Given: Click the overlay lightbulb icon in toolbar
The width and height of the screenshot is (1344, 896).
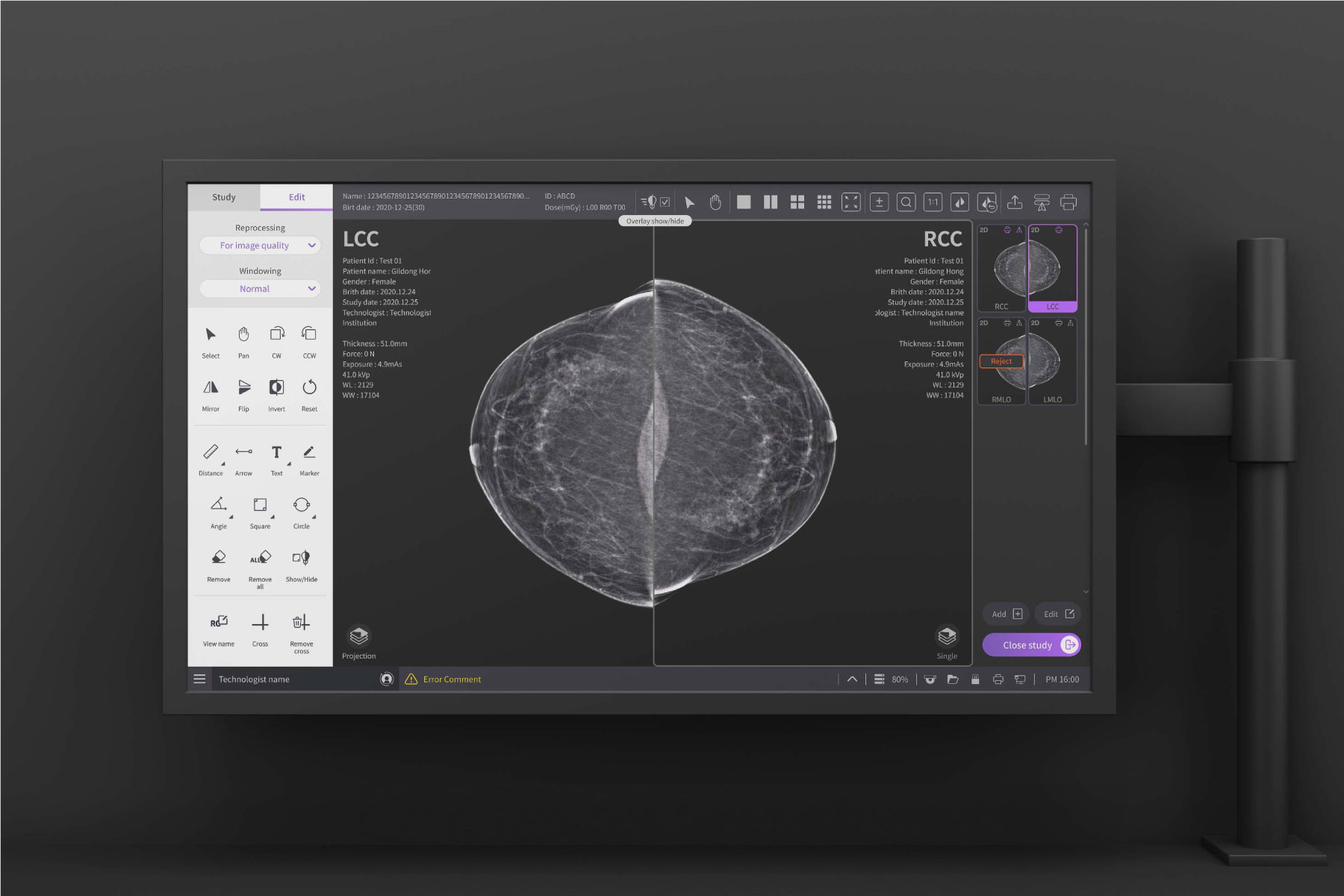Looking at the screenshot, I should pos(649,202).
